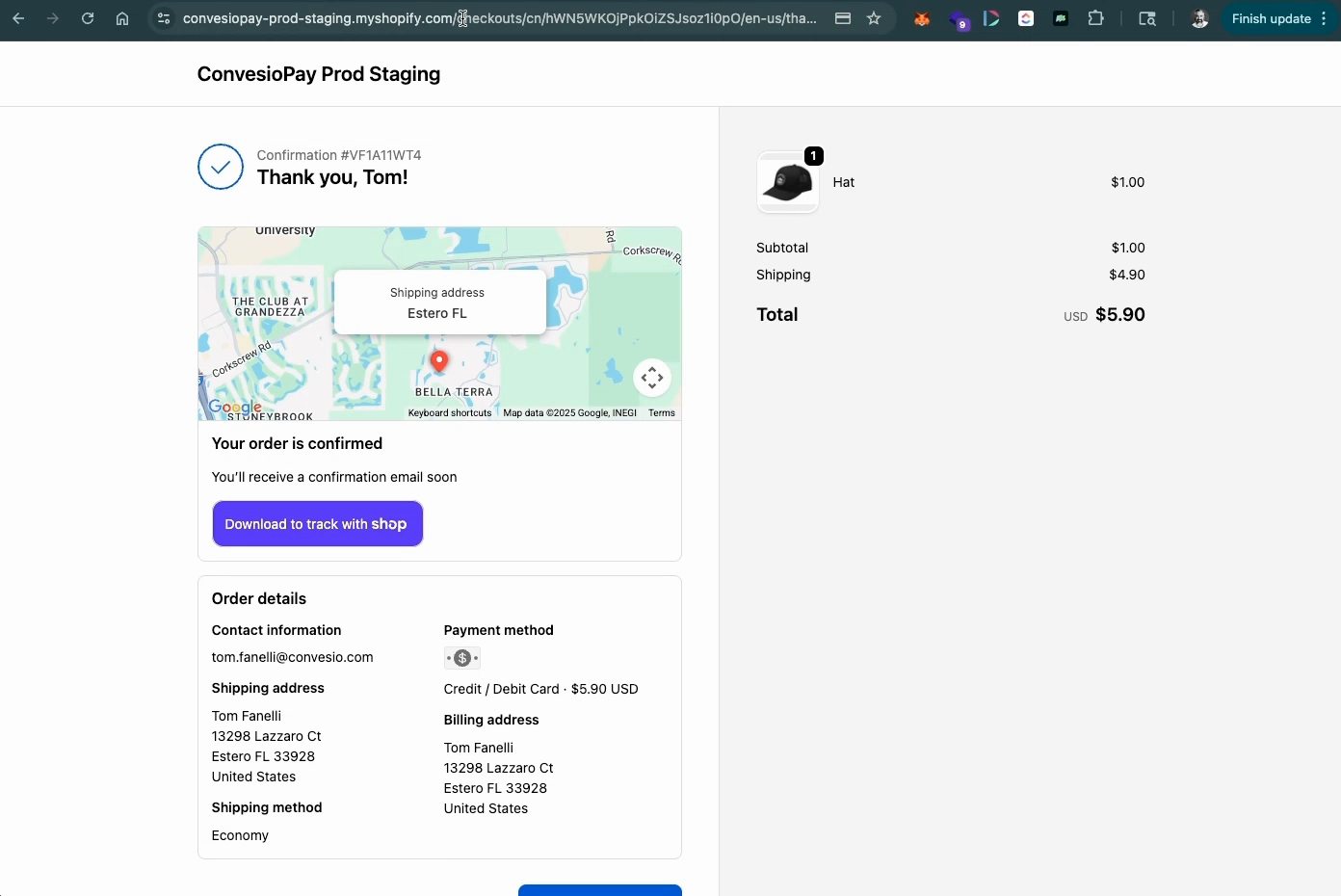This screenshot has width=1341, height=896.
Task: Reload the current page
Action: tap(88, 18)
